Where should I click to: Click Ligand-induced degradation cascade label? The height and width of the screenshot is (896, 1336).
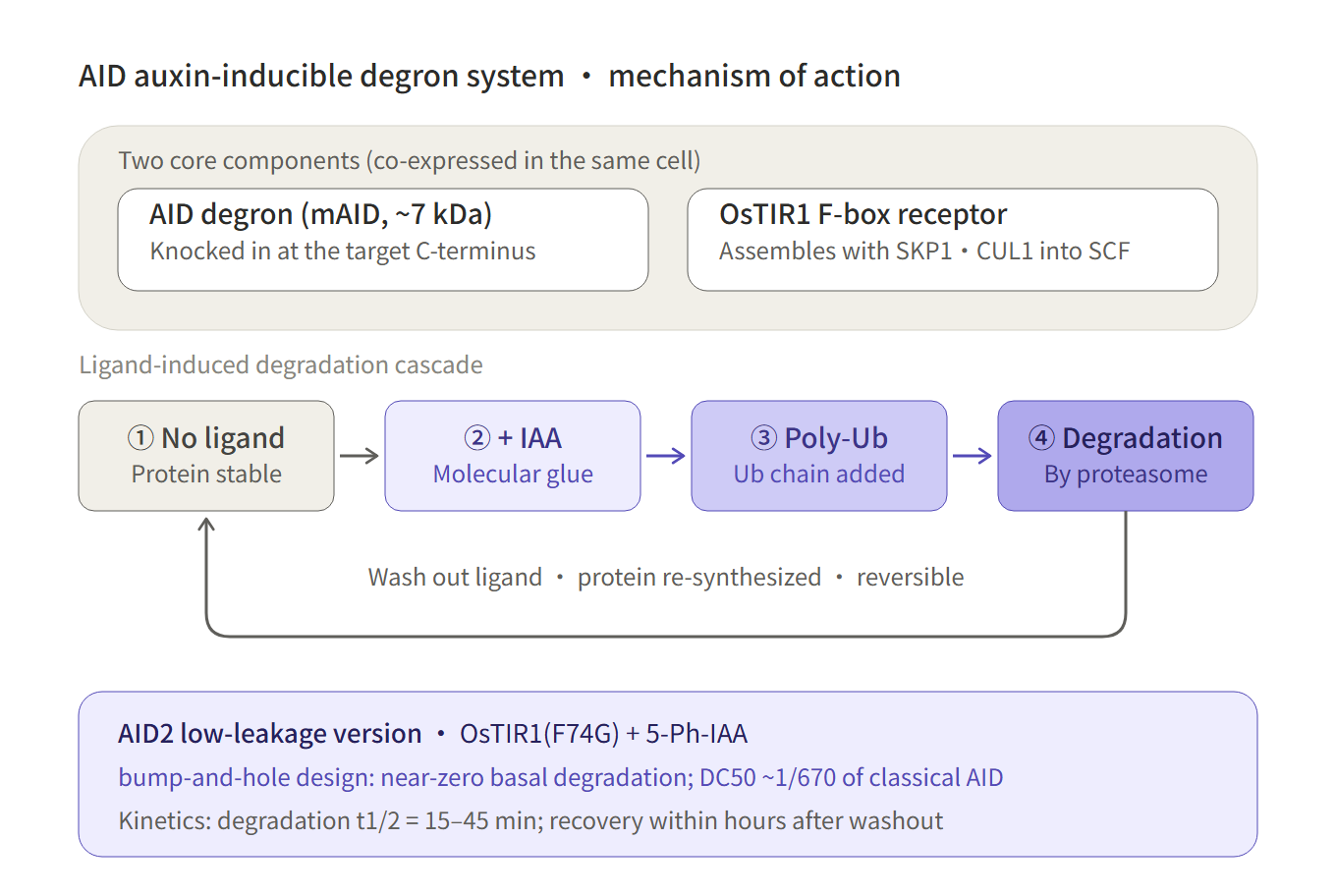281,364
